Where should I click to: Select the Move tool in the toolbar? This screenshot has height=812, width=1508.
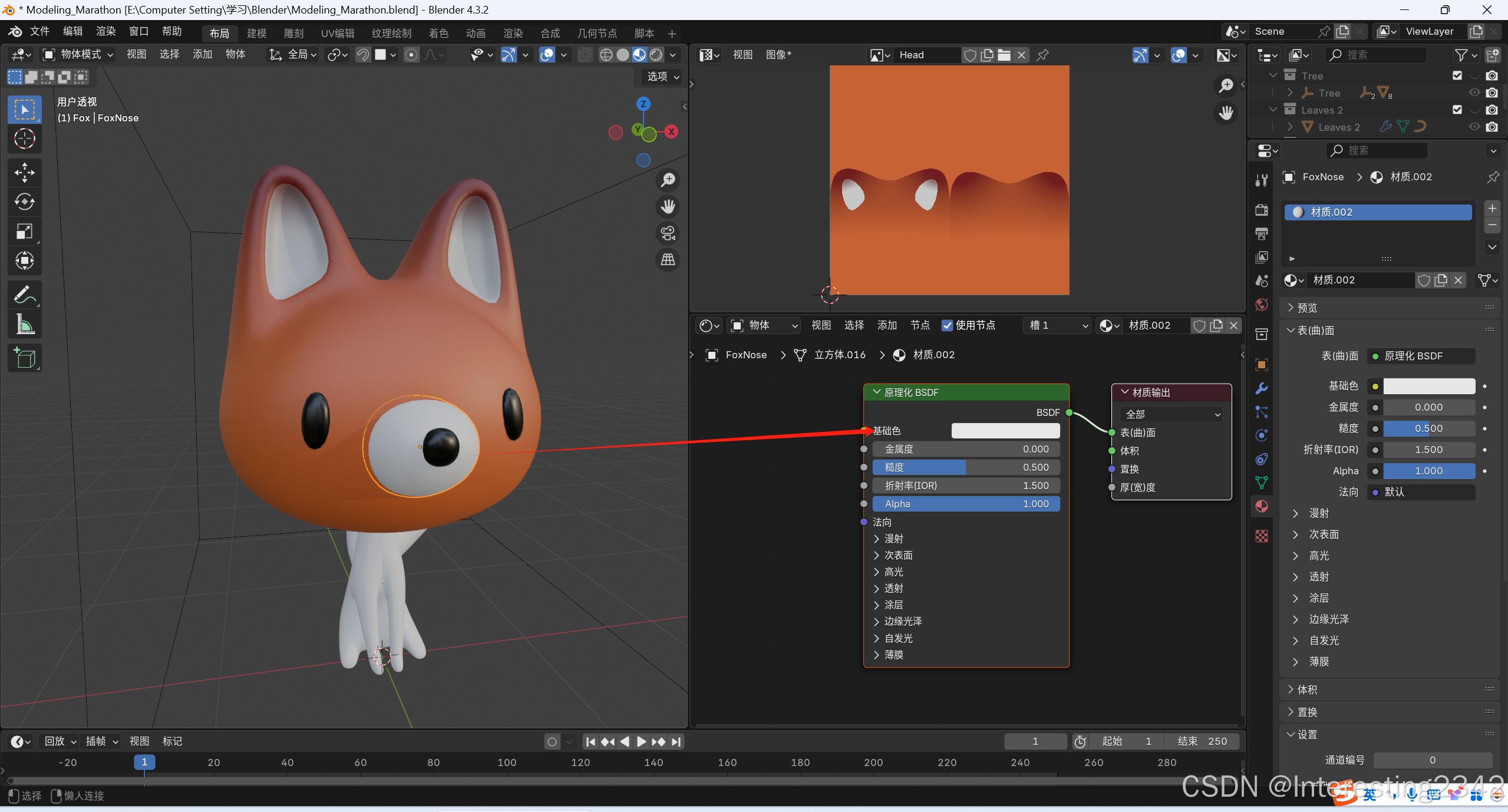pyautogui.click(x=24, y=173)
